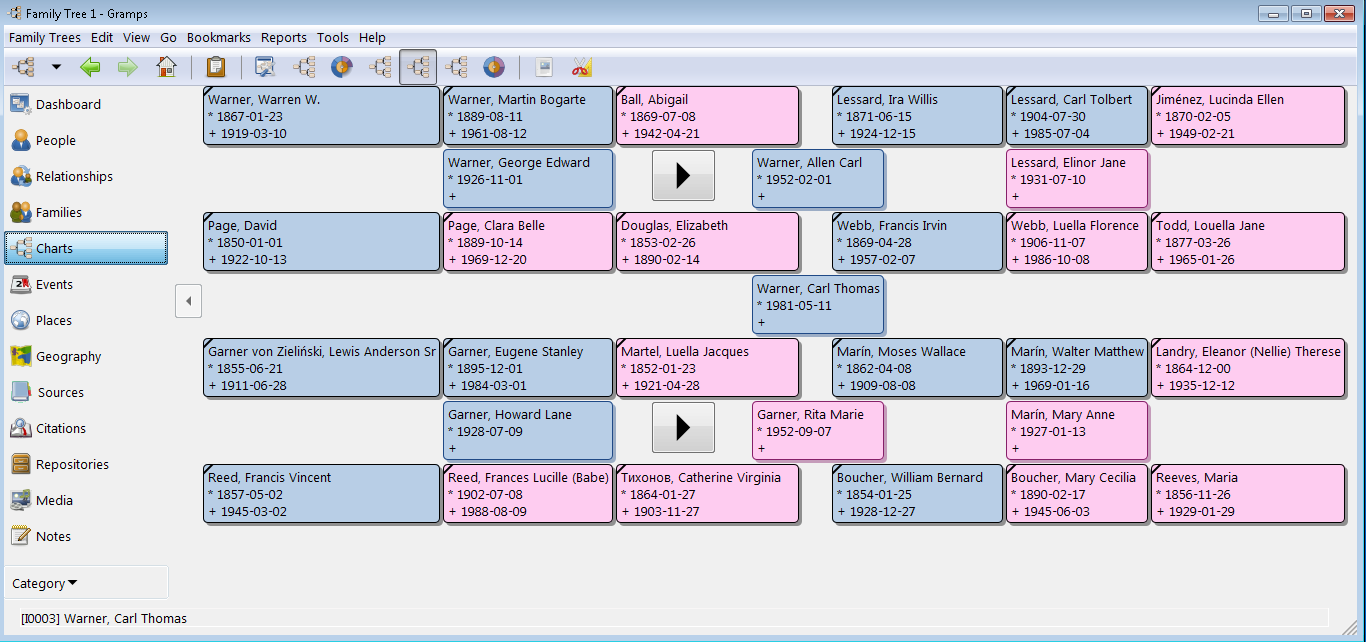Open the Category dropdown in the sidebar

coord(86,583)
